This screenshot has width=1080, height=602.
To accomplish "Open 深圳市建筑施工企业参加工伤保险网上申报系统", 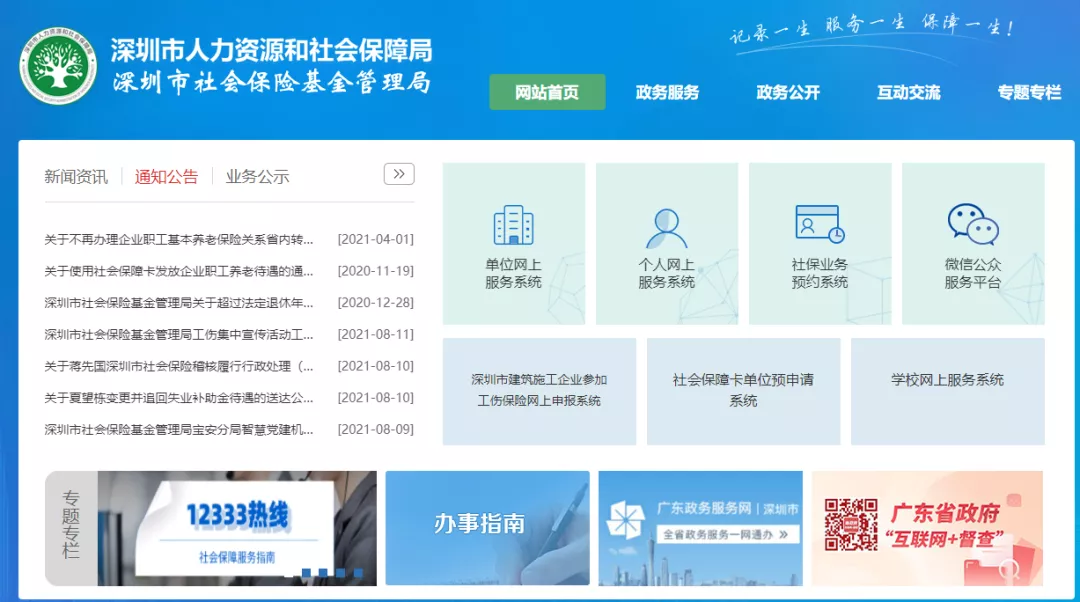I will pos(539,391).
